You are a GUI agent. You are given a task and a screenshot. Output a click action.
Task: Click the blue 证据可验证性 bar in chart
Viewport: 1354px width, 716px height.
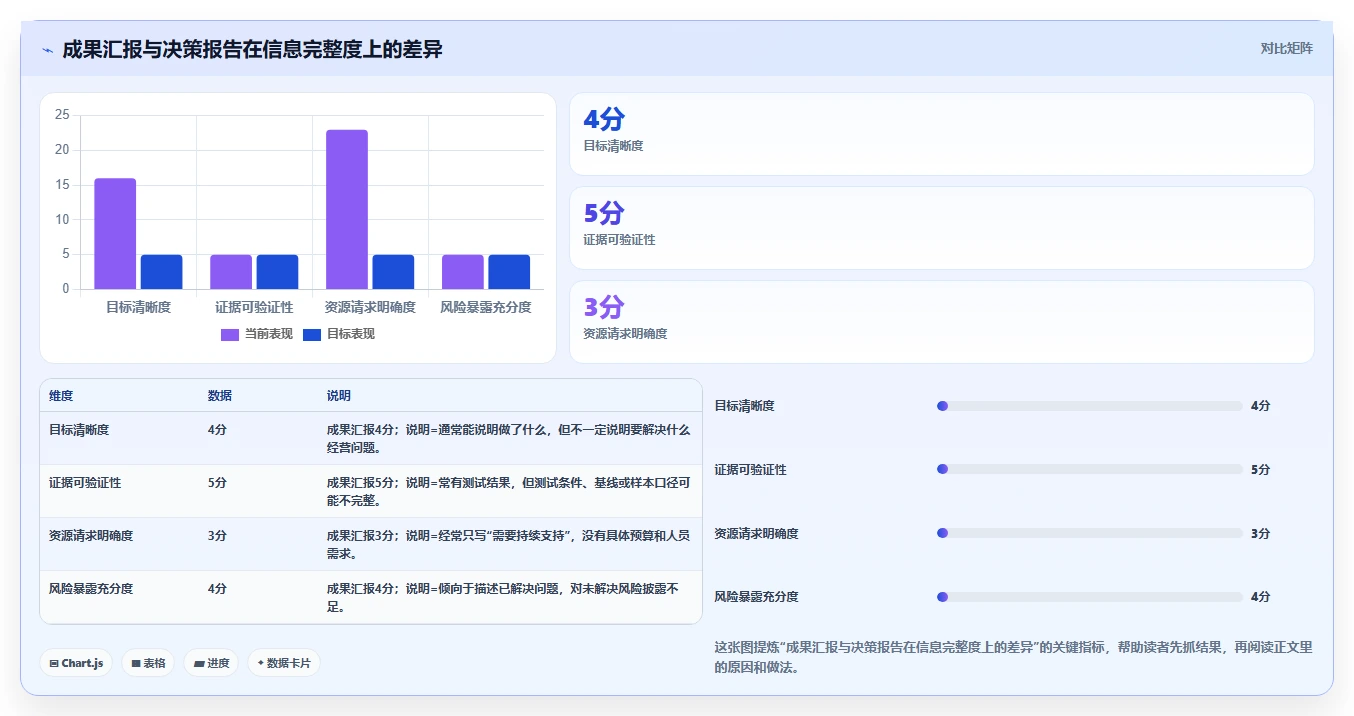coord(277,272)
